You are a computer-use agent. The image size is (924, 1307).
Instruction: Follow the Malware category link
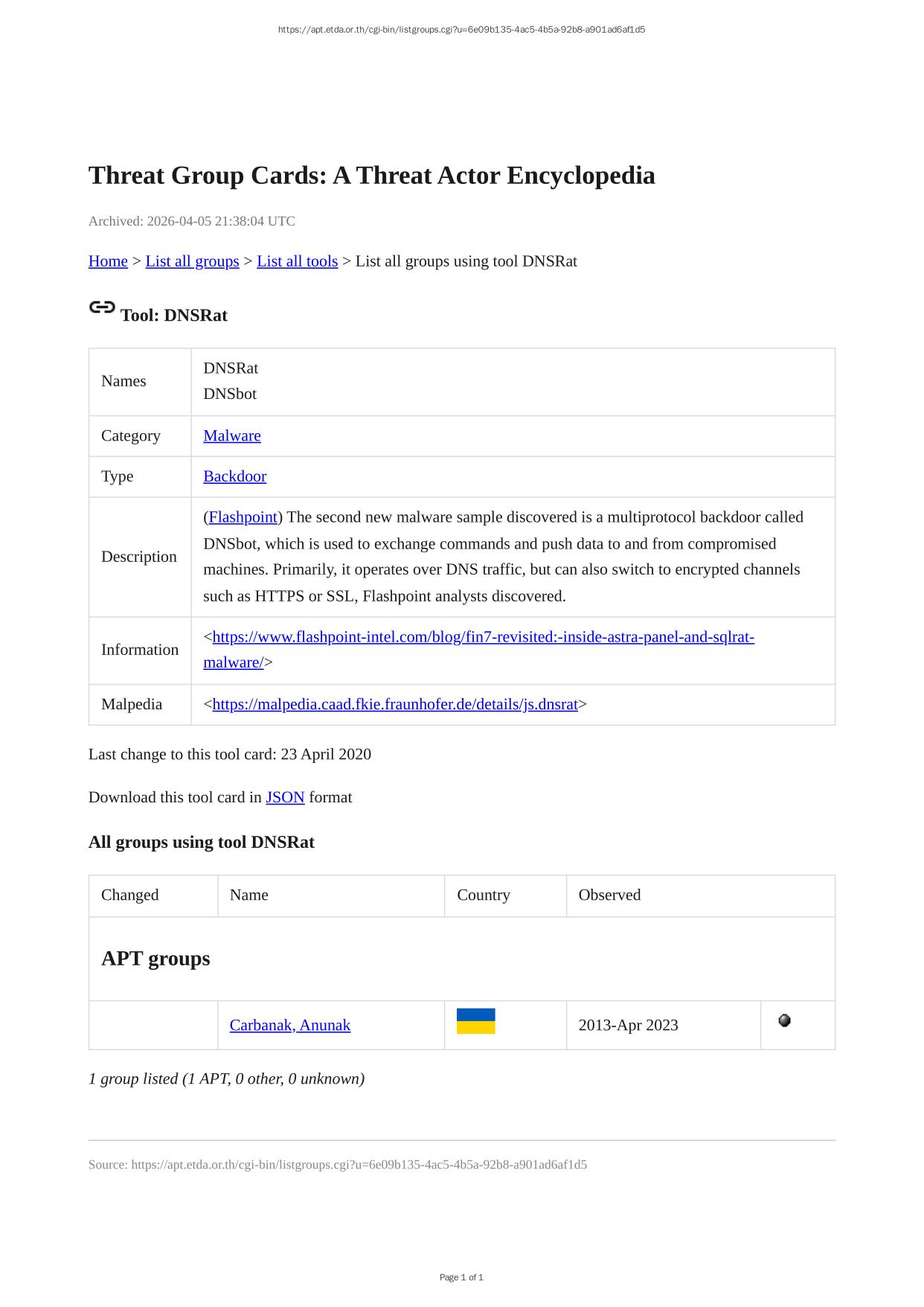pyautogui.click(x=232, y=436)
